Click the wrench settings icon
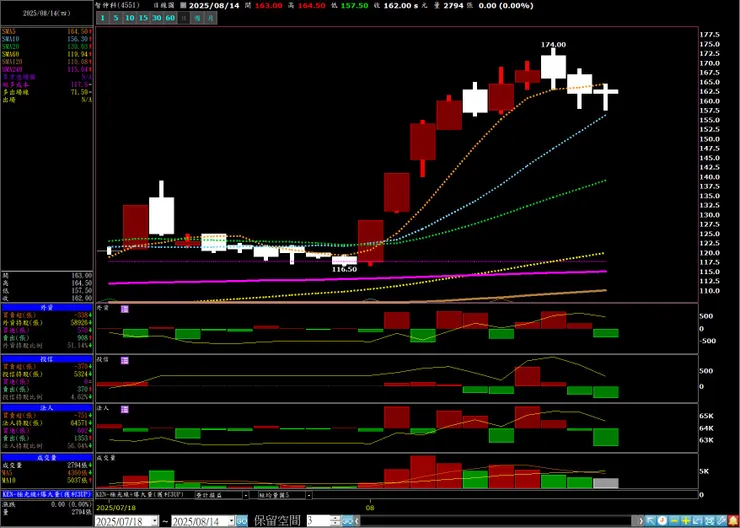 (721, 521)
